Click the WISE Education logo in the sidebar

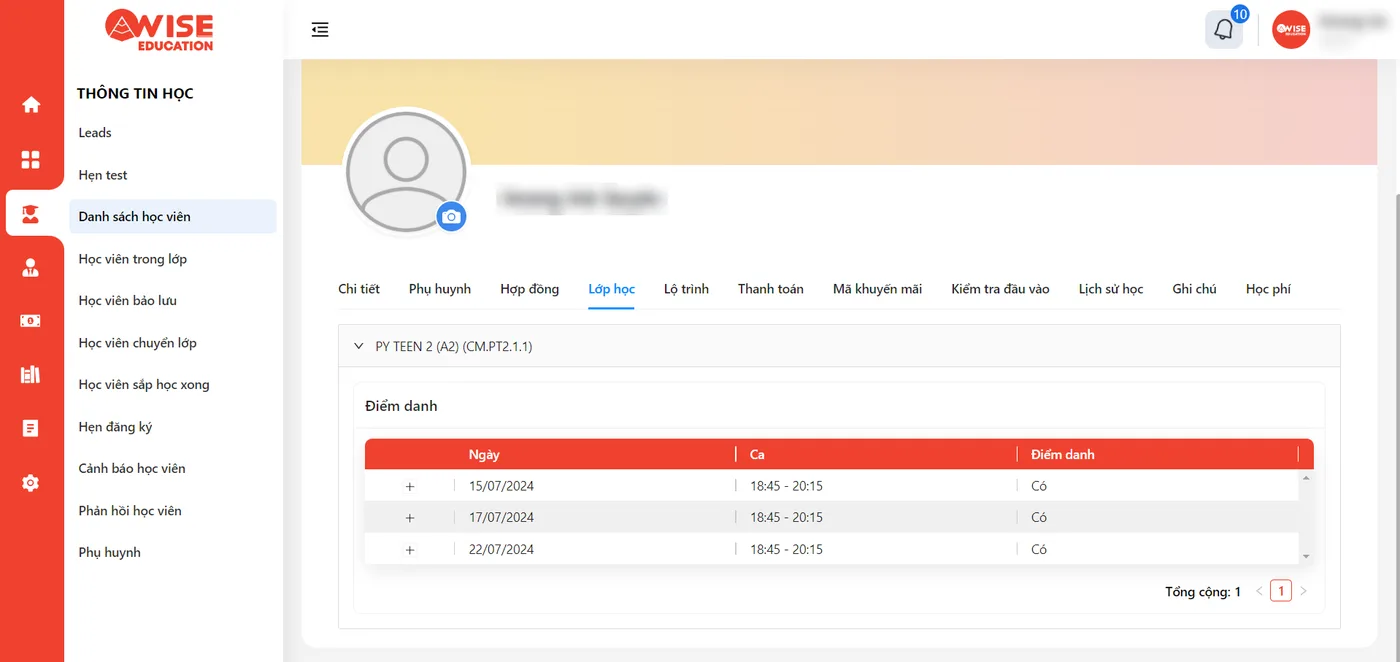click(160, 30)
